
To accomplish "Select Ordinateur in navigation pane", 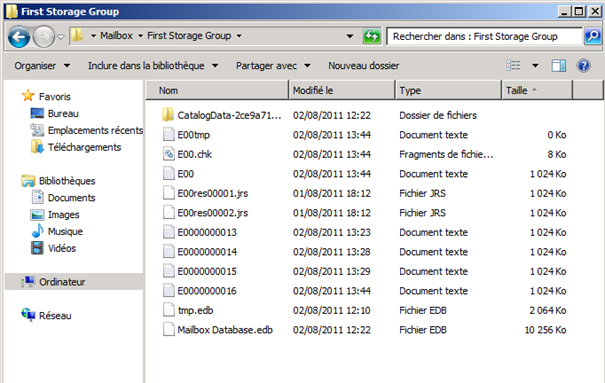I will pos(62,282).
